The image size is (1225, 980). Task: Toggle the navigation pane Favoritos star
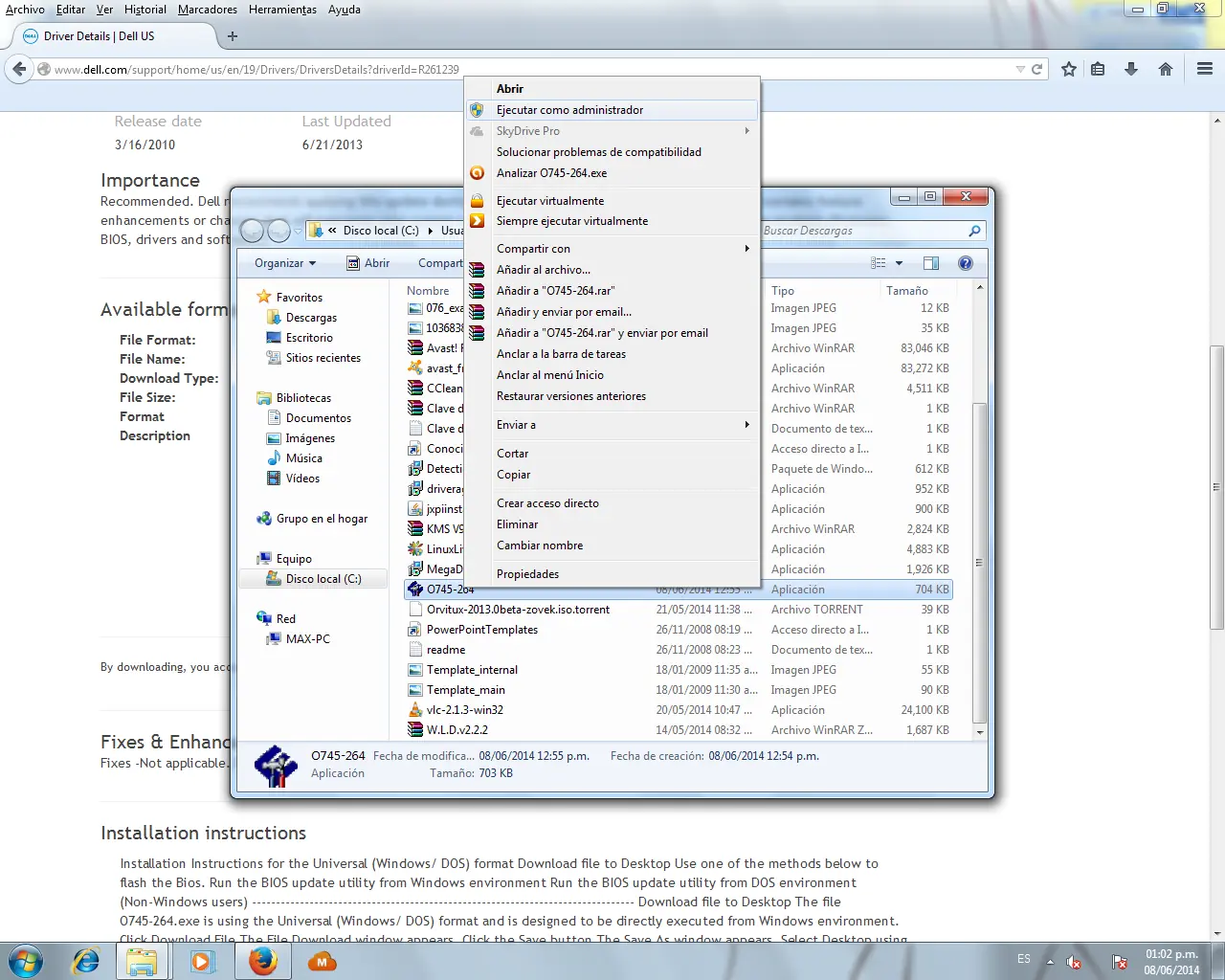tap(264, 297)
